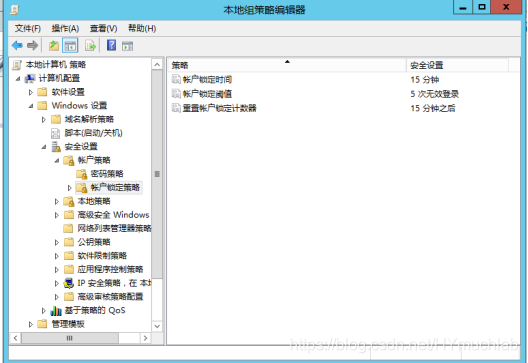Expand the 域名解析策略 folder
Image resolution: width=528 pixels, height=363 pixels.
(x=43, y=119)
